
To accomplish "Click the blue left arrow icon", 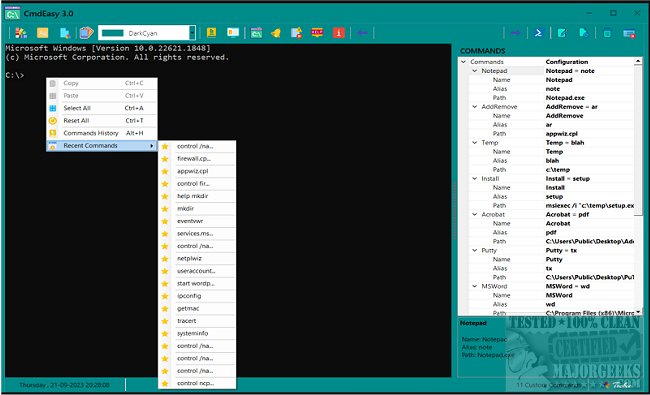I will pos(362,33).
